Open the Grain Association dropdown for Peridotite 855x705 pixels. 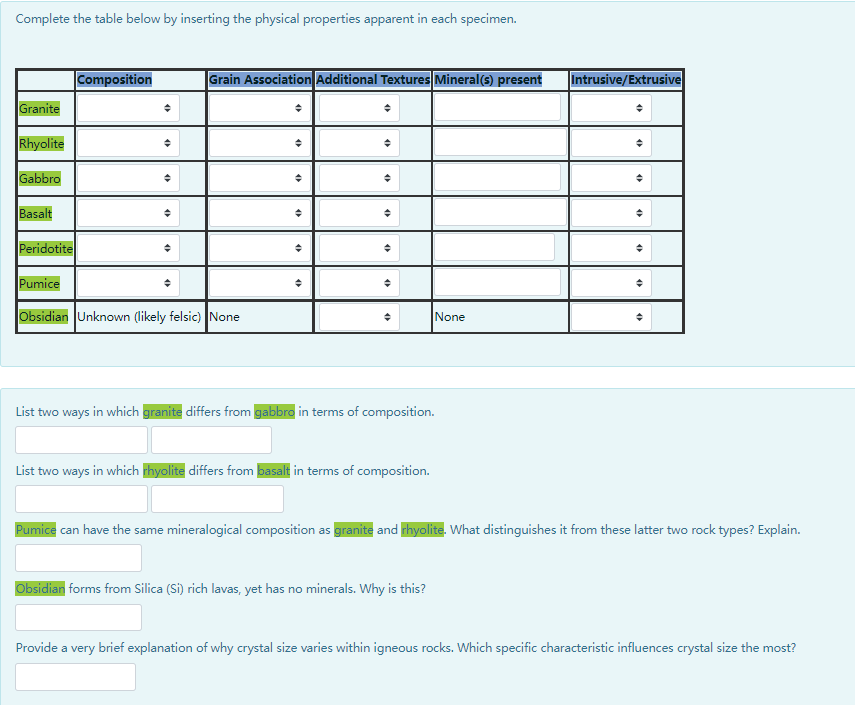click(x=259, y=247)
